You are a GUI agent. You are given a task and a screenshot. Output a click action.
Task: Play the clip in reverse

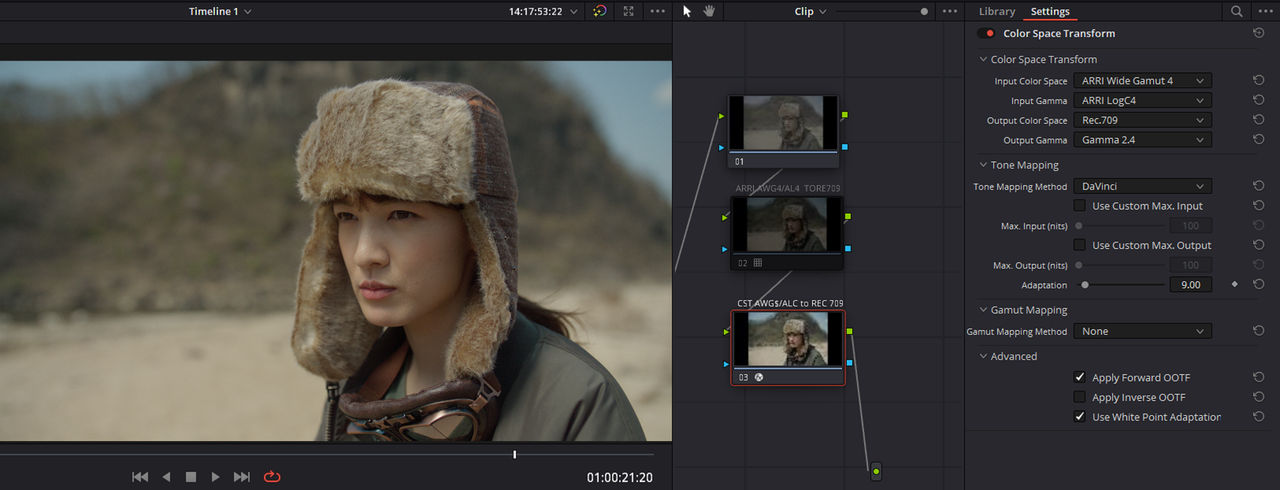point(167,477)
